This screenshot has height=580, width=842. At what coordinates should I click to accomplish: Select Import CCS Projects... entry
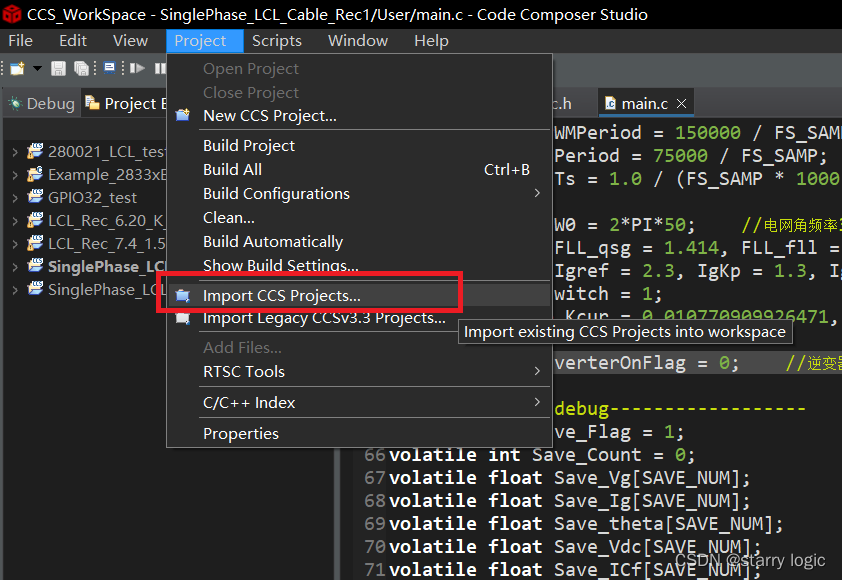pyautogui.click(x=359, y=295)
